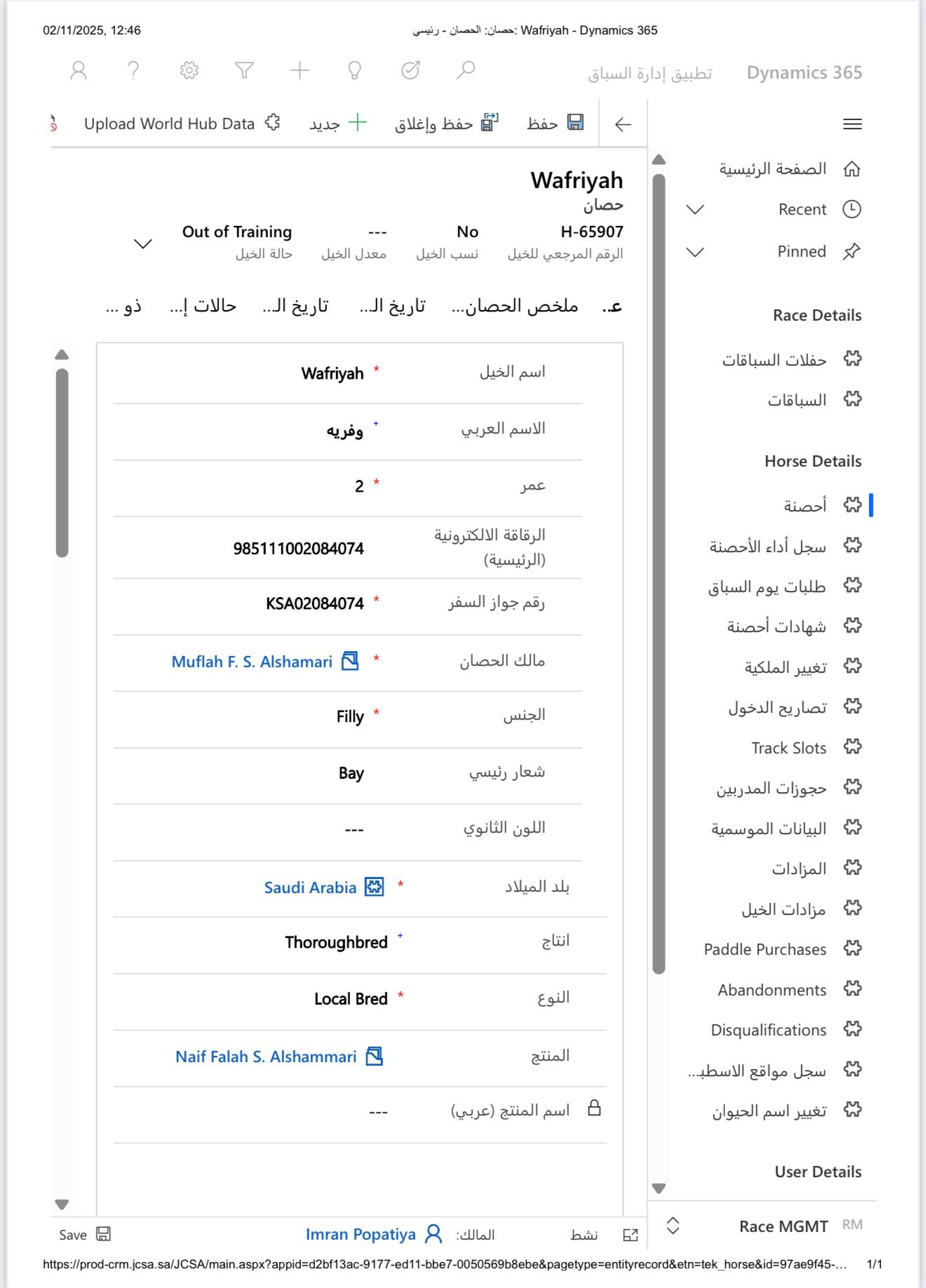Click the hamburger site map icon

pos(852,124)
